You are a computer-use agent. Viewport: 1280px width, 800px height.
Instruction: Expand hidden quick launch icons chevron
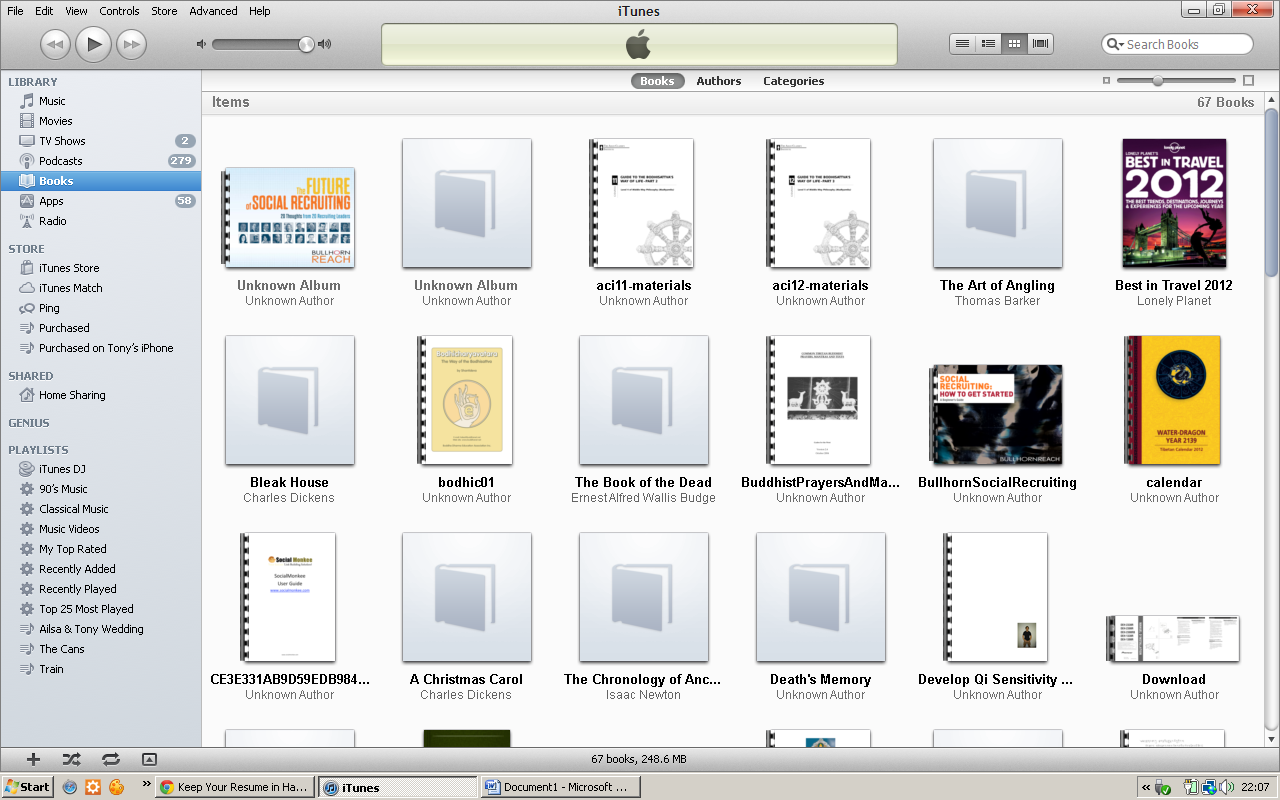(x=147, y=785)
